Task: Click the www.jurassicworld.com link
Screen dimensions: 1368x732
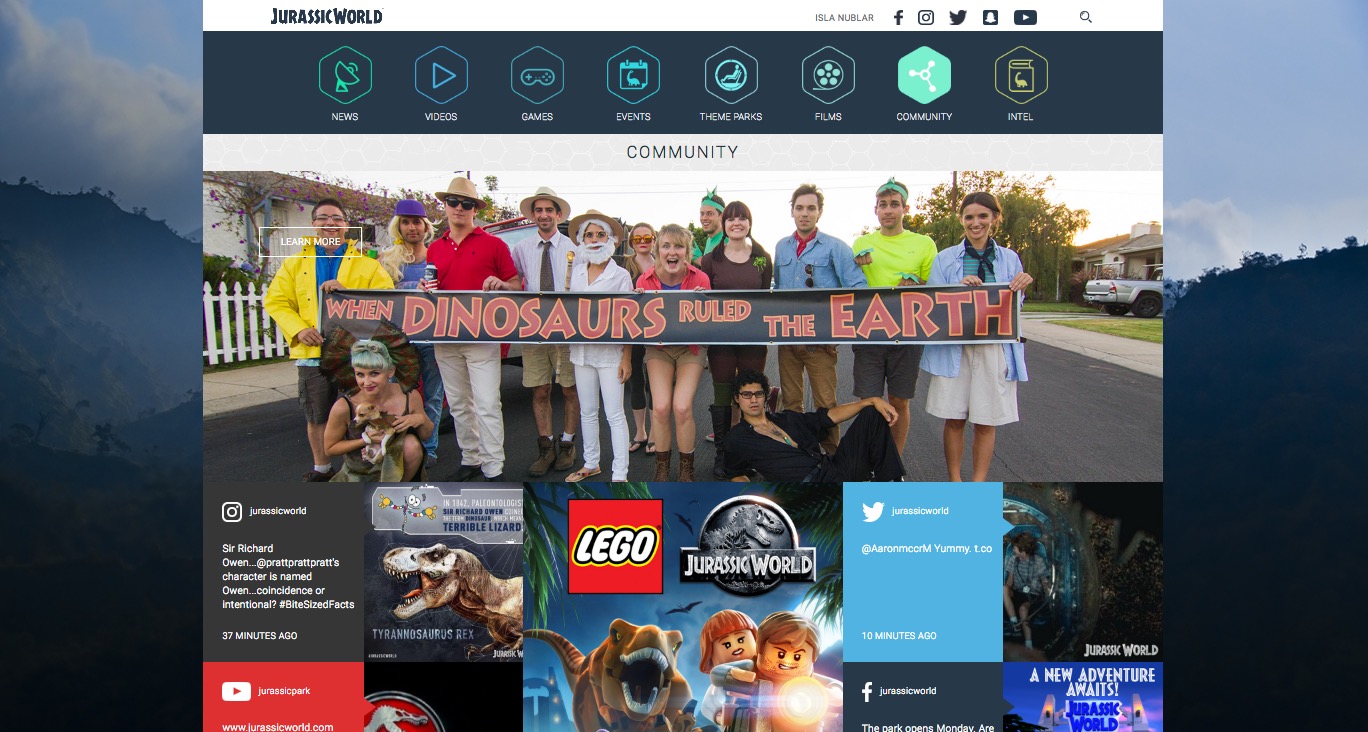Action: click(x=278, y=727)
